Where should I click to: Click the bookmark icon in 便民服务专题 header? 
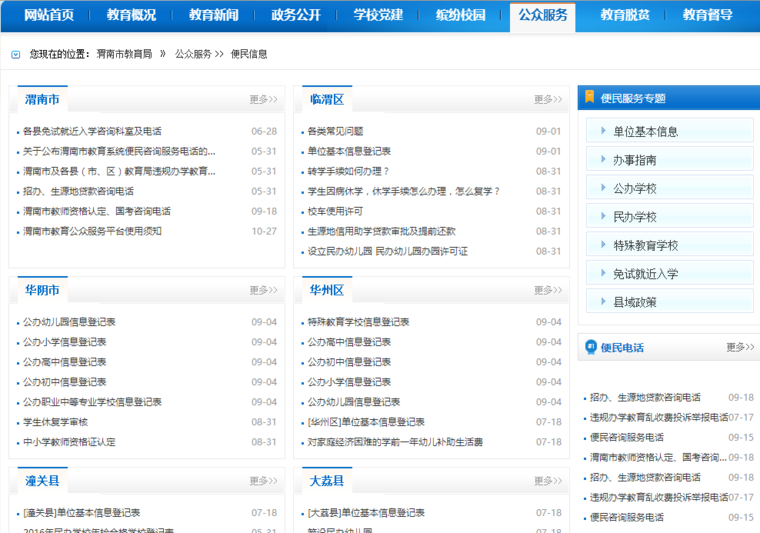(x=589, y=97)
